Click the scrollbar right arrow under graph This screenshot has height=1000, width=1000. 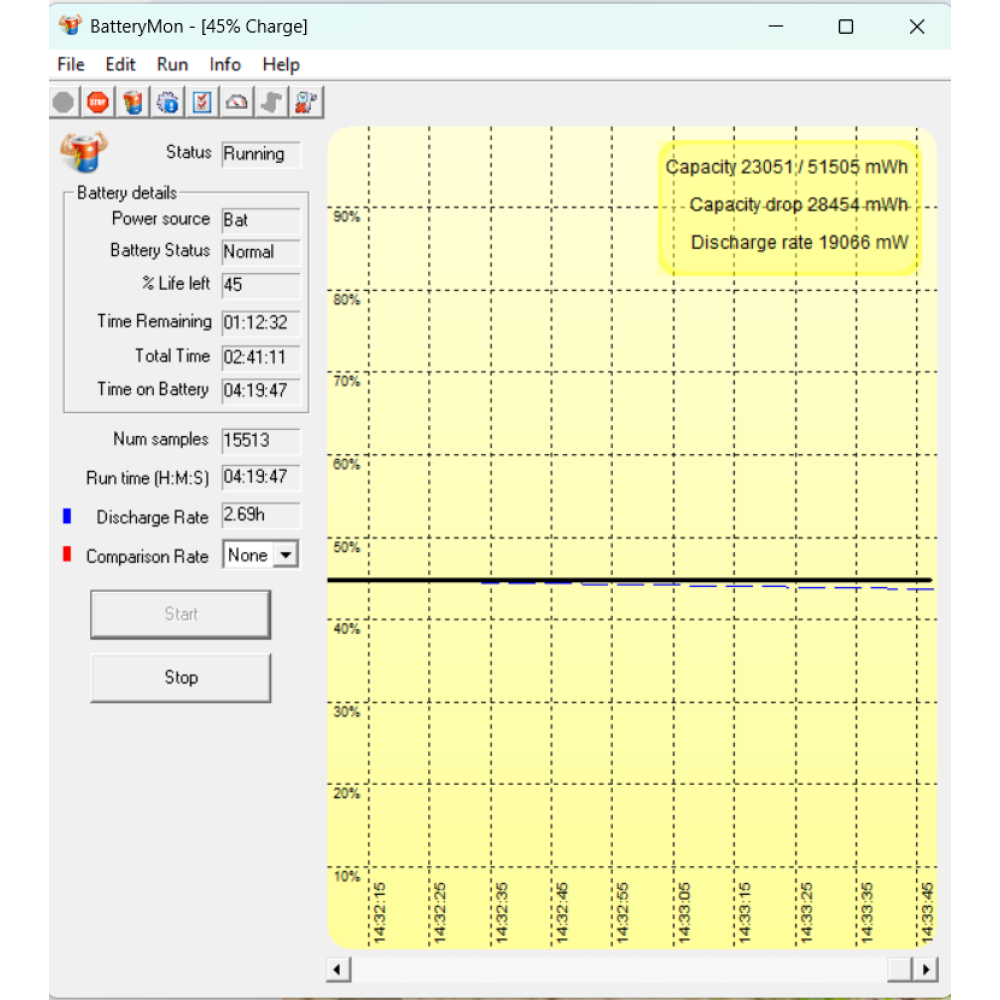click(x=927, y=969)
